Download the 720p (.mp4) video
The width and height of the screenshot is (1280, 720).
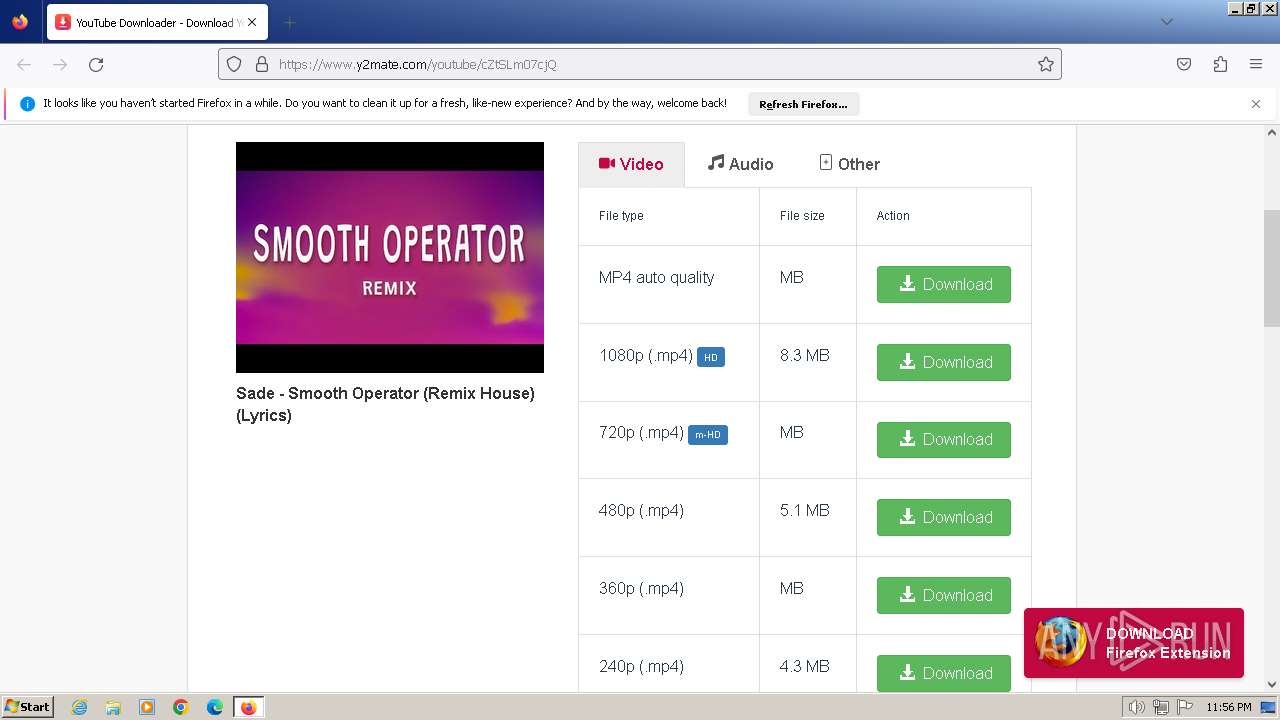[944, 439]
